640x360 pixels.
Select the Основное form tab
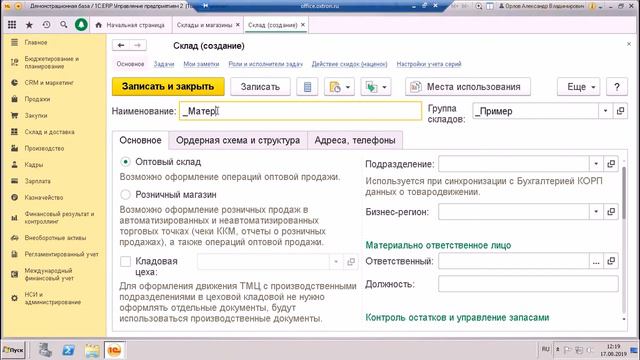coord(140,140)
